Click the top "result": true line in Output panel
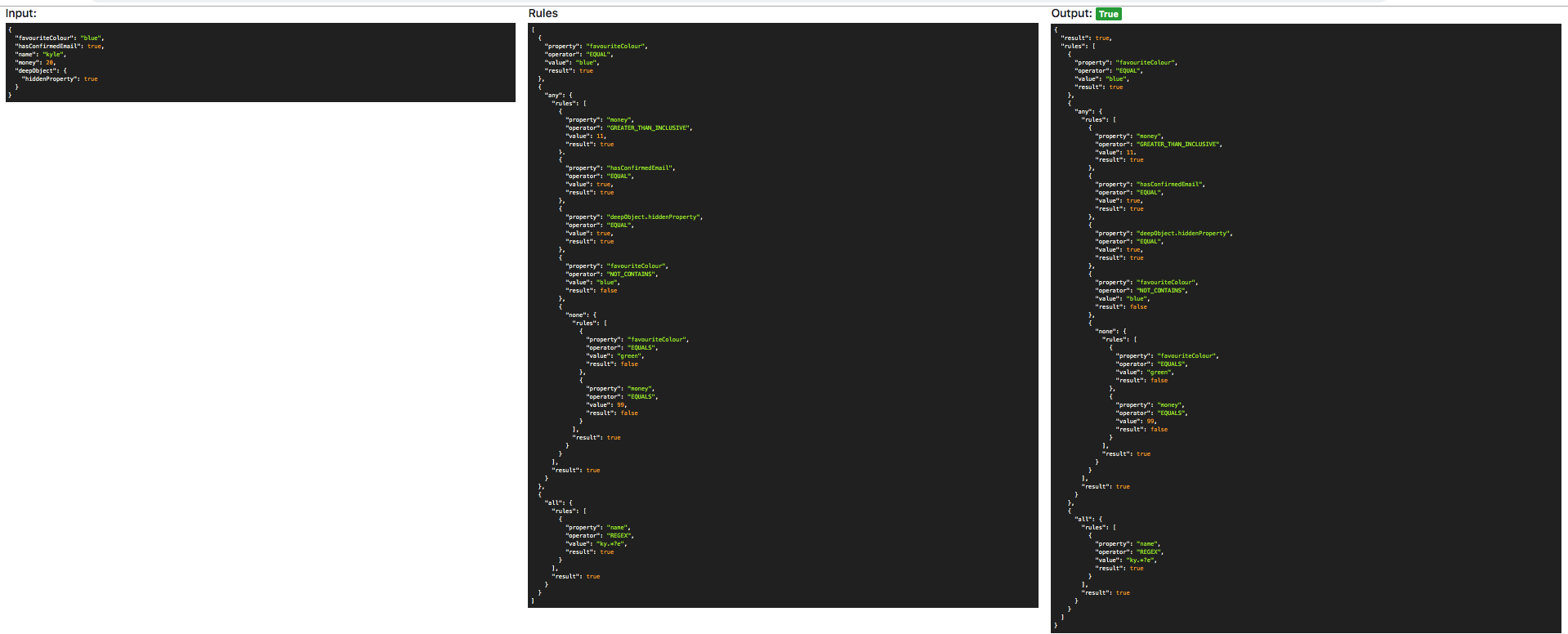 [x=1086, y=38]
